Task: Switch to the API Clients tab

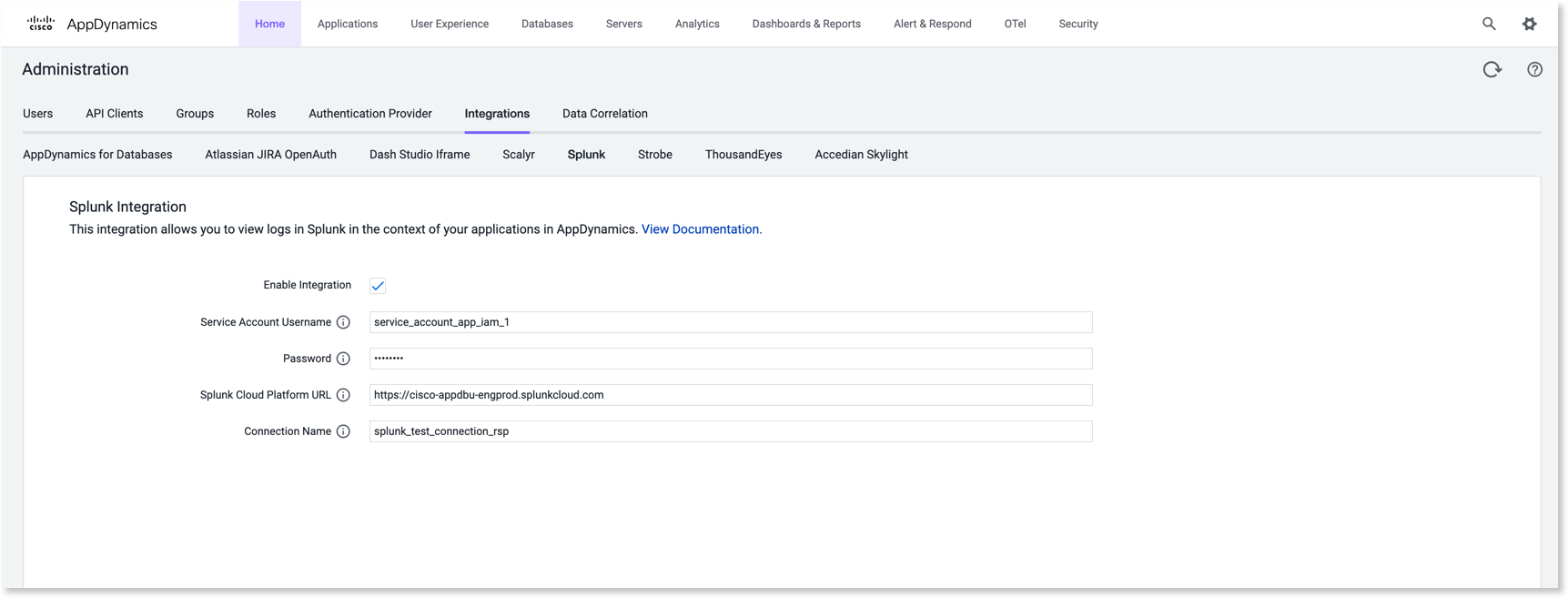Action: pyautogui.click(x=115, y=114)
